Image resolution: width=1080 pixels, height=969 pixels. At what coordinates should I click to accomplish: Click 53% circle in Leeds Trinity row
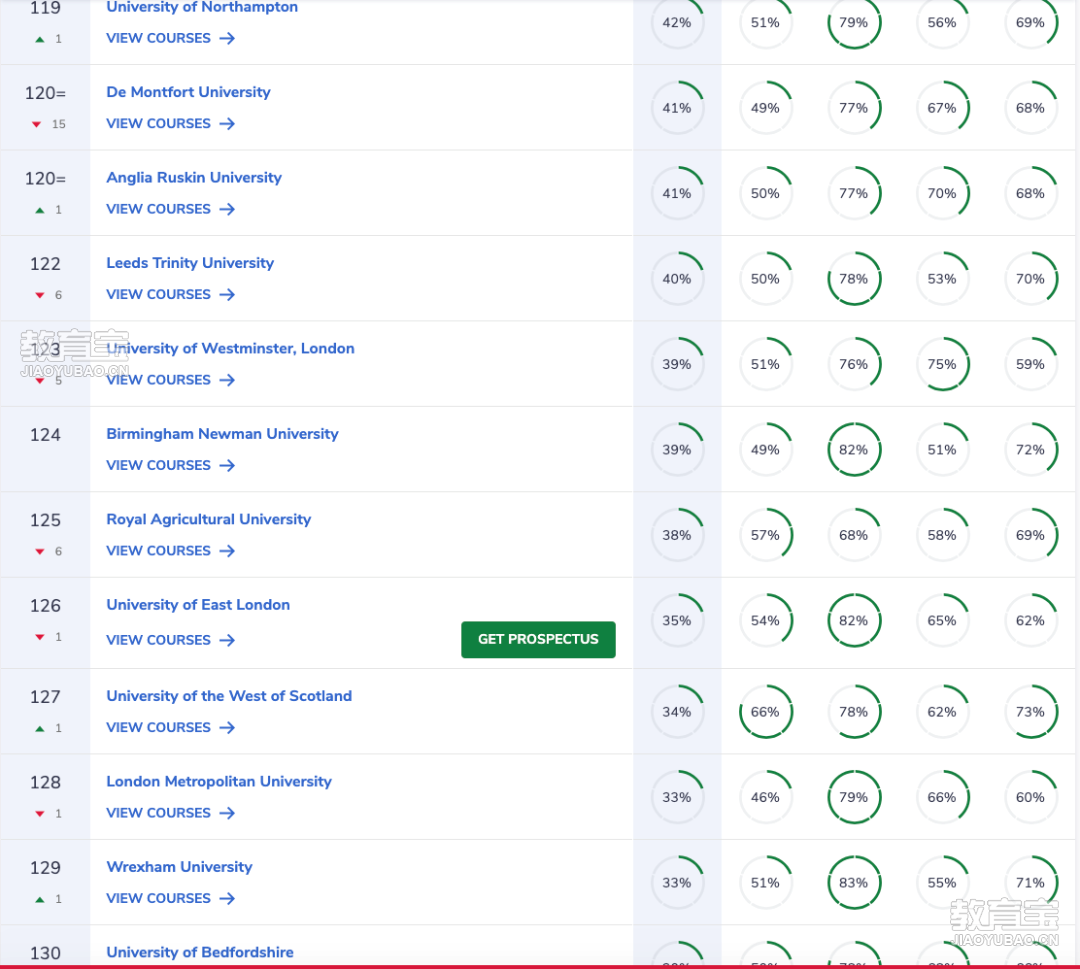[942, 279]
